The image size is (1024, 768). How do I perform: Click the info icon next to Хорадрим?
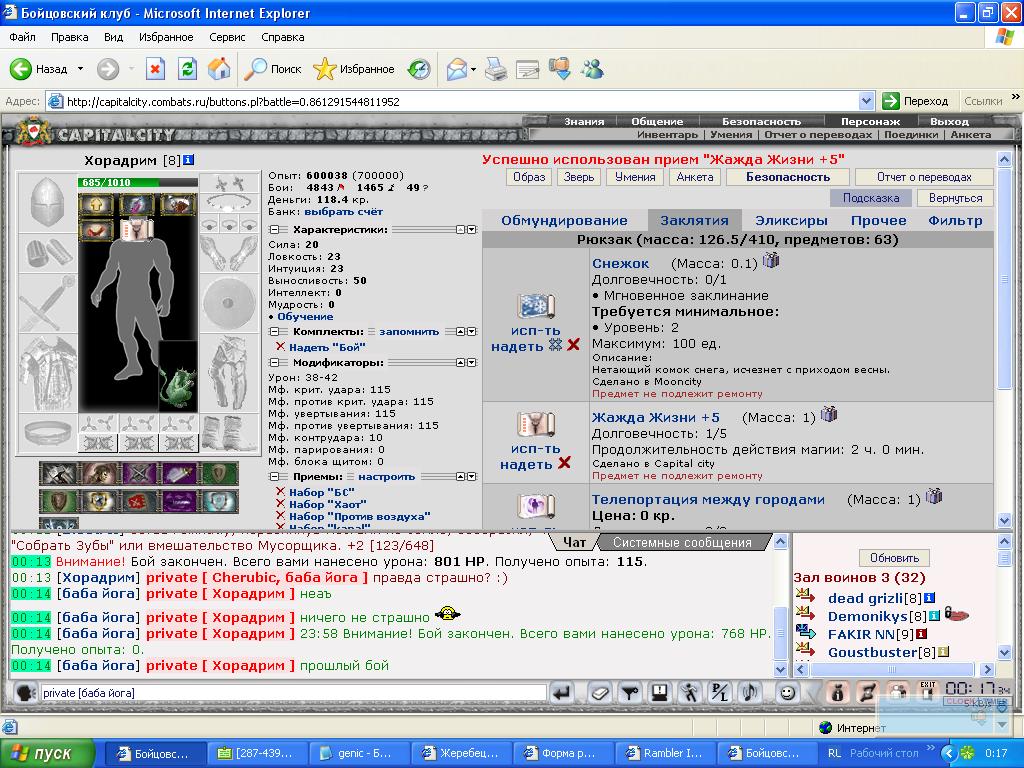(x=188, y=160)
